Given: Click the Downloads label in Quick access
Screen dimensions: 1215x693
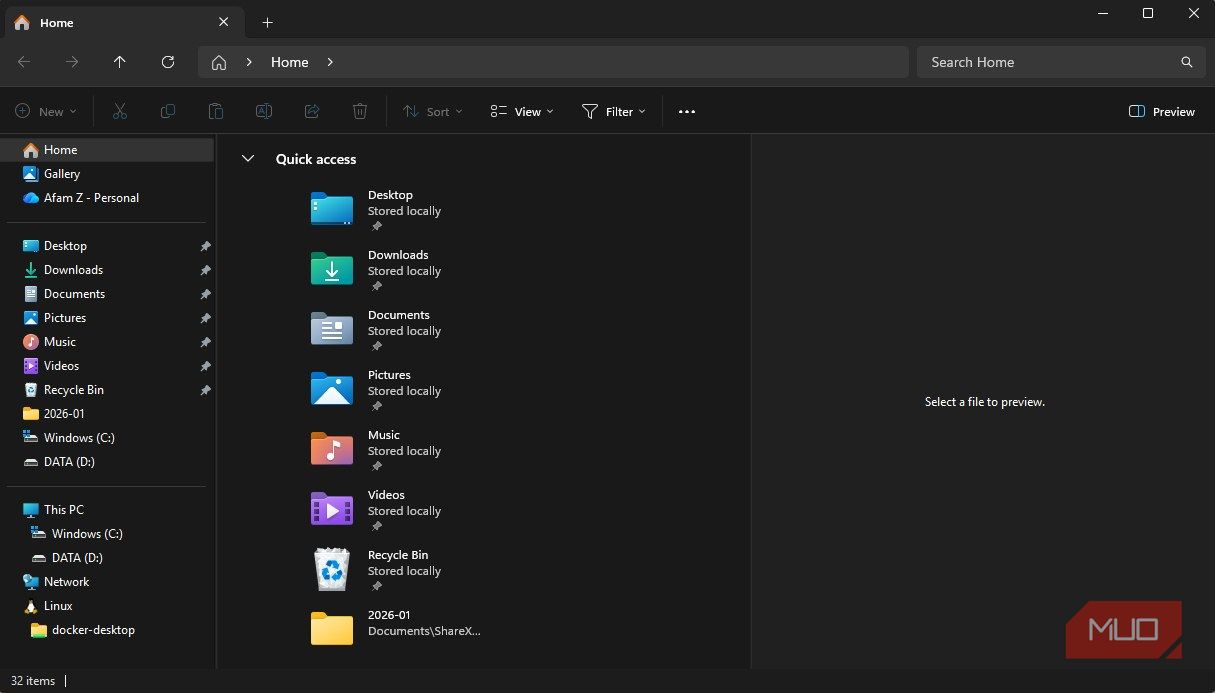Looking at the screenshot, I should [398, 255].
